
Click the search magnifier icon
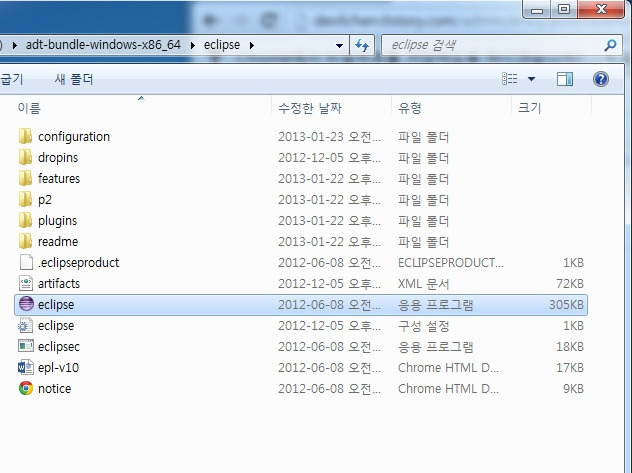(611, 45)
